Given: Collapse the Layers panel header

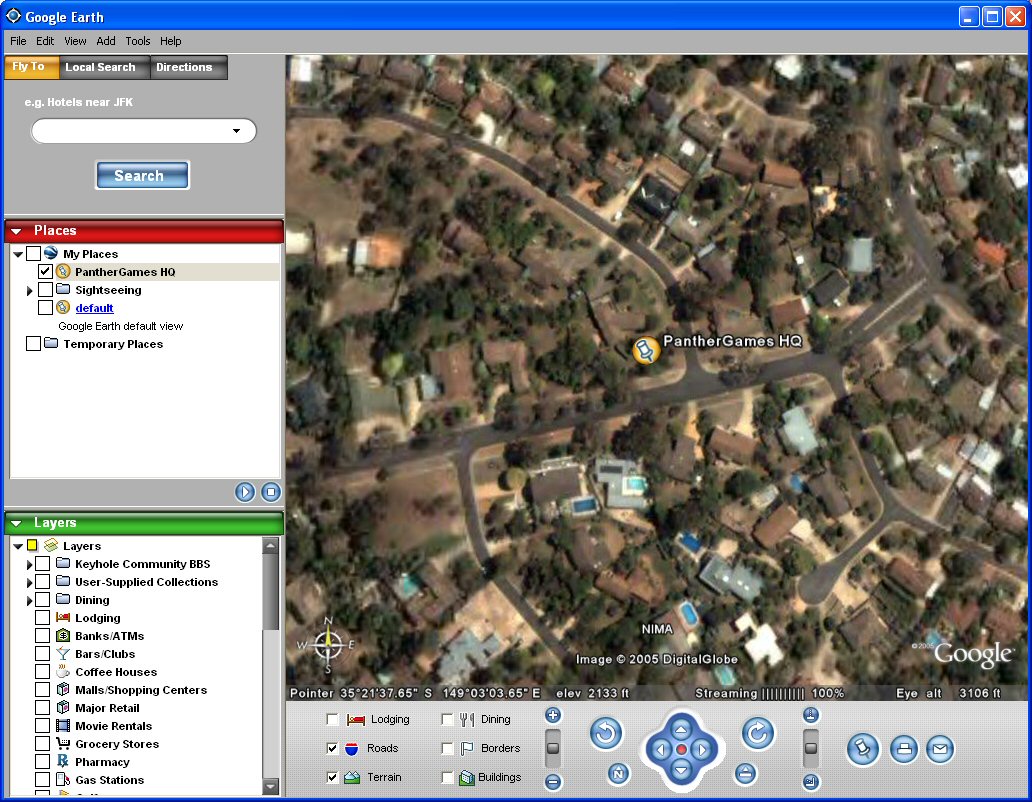Looking at the screenshot, I should coord(16,523).
